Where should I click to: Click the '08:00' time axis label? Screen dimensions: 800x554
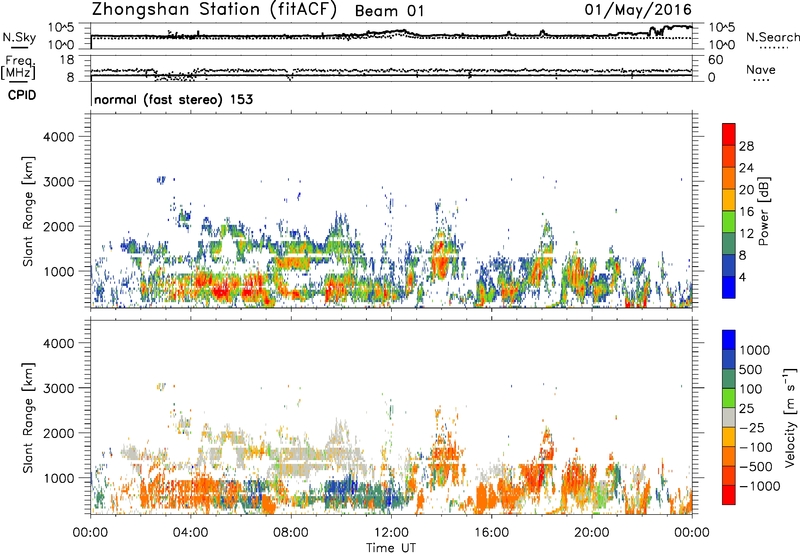pos(291,533)
